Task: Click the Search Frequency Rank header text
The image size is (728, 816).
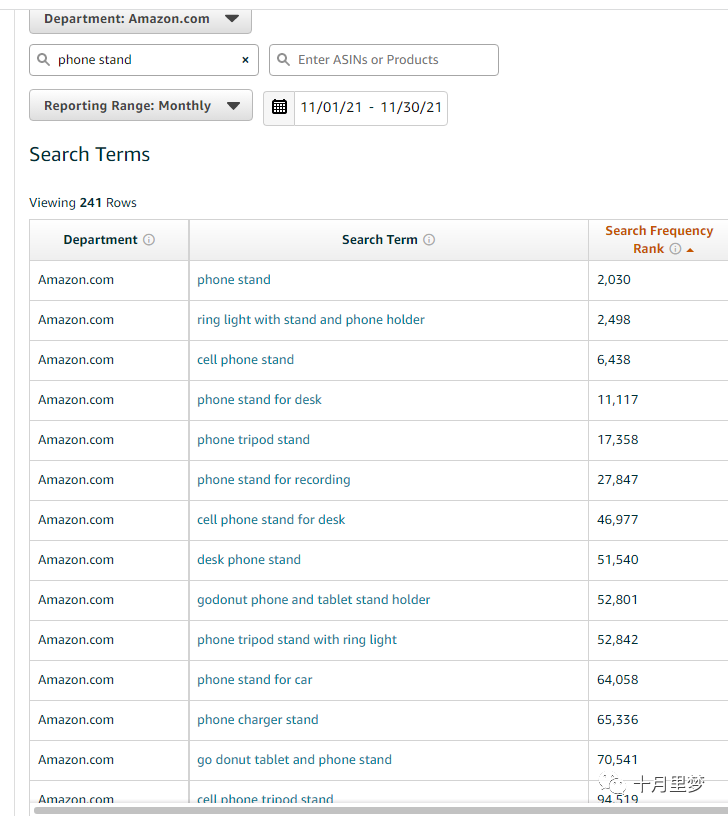Action: point(659,240)
